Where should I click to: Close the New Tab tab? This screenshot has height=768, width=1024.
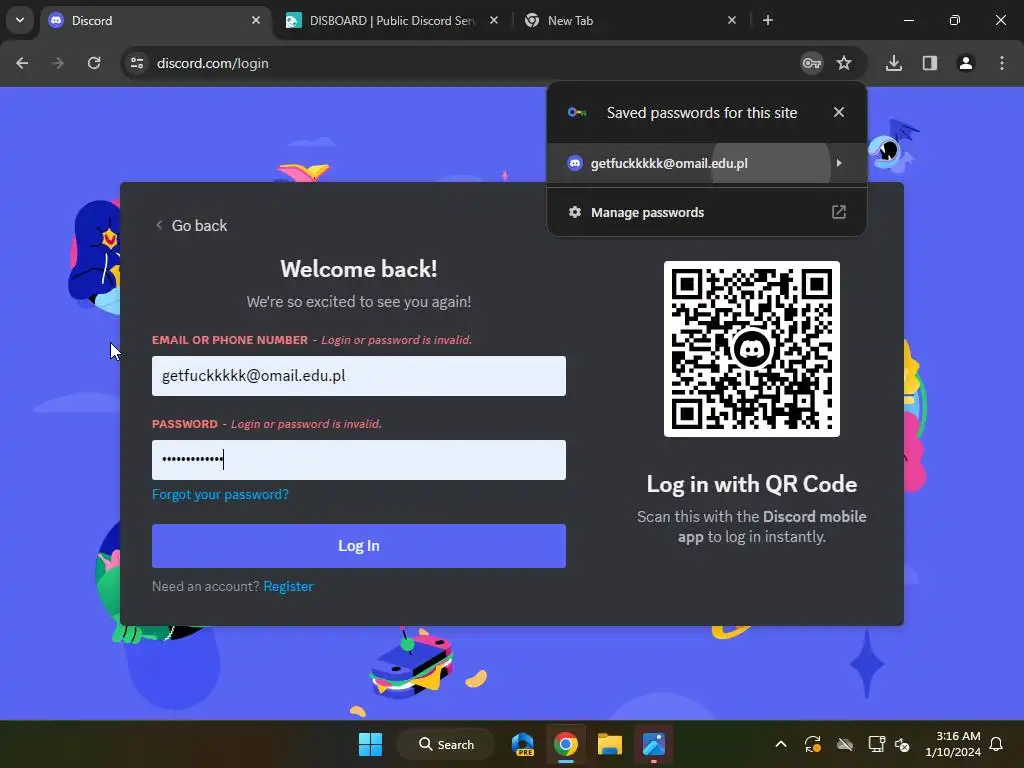pyautogui.click(x=732, y=20)
